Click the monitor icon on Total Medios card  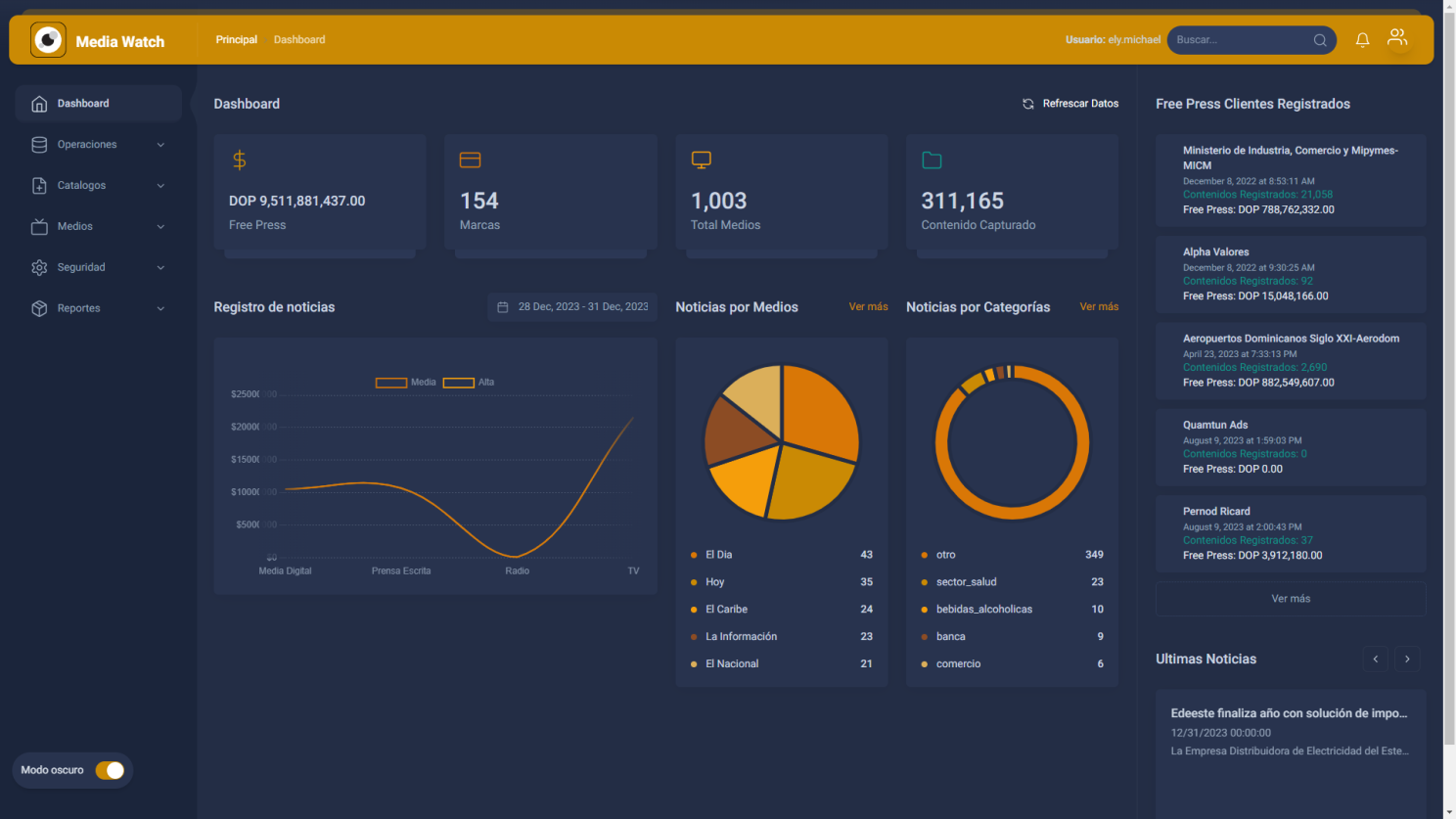pos(702,159)
